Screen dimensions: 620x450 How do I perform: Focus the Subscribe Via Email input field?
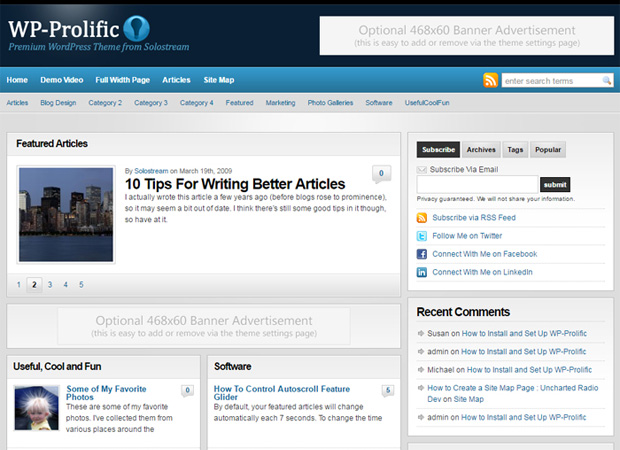(x=478, y=184)
